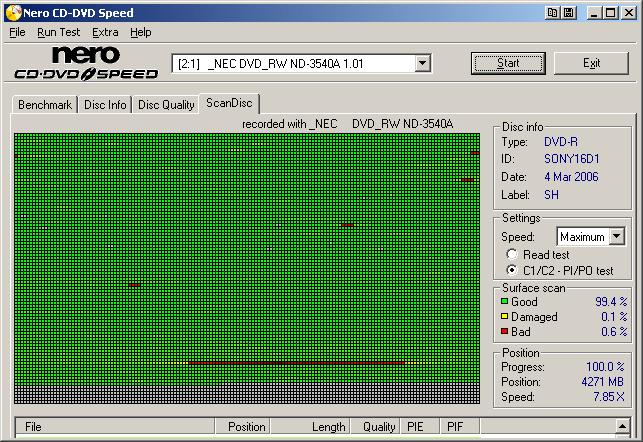The width and height of the screenshot is (643, 442).
Task: Click the green Good legend square
Action: tap(504, 301)
